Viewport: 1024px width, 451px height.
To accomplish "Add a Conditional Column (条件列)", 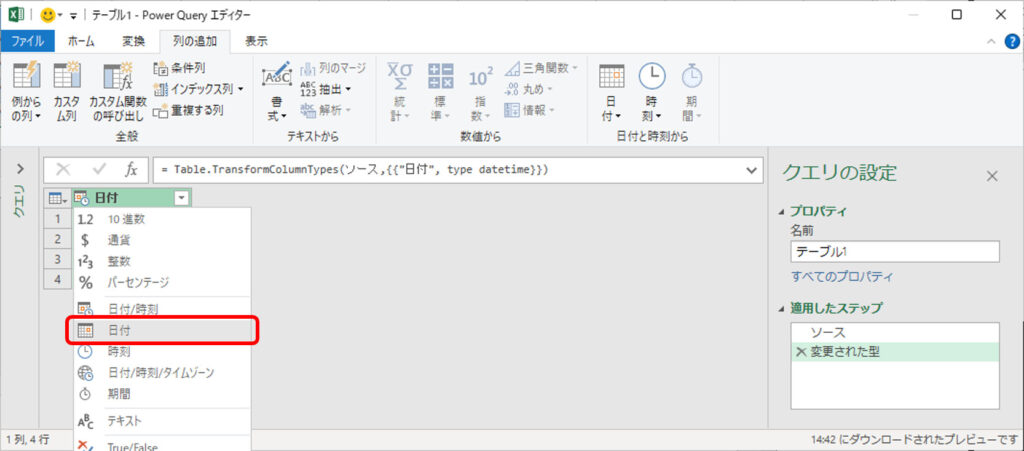I will pos(180,68).
